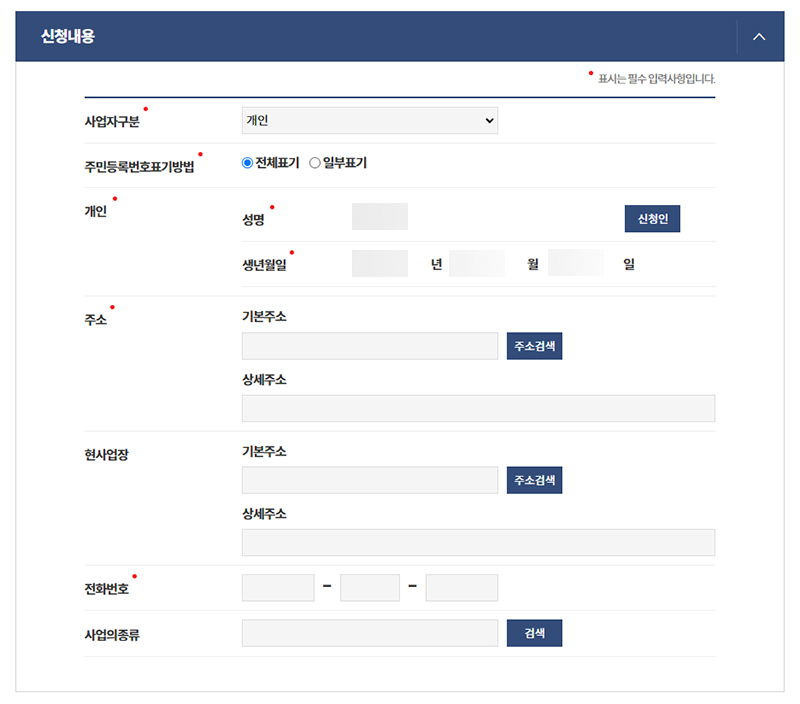Click the 사업의종류 input field
Viewport: 800px width, 704px height.
point(369,632)
